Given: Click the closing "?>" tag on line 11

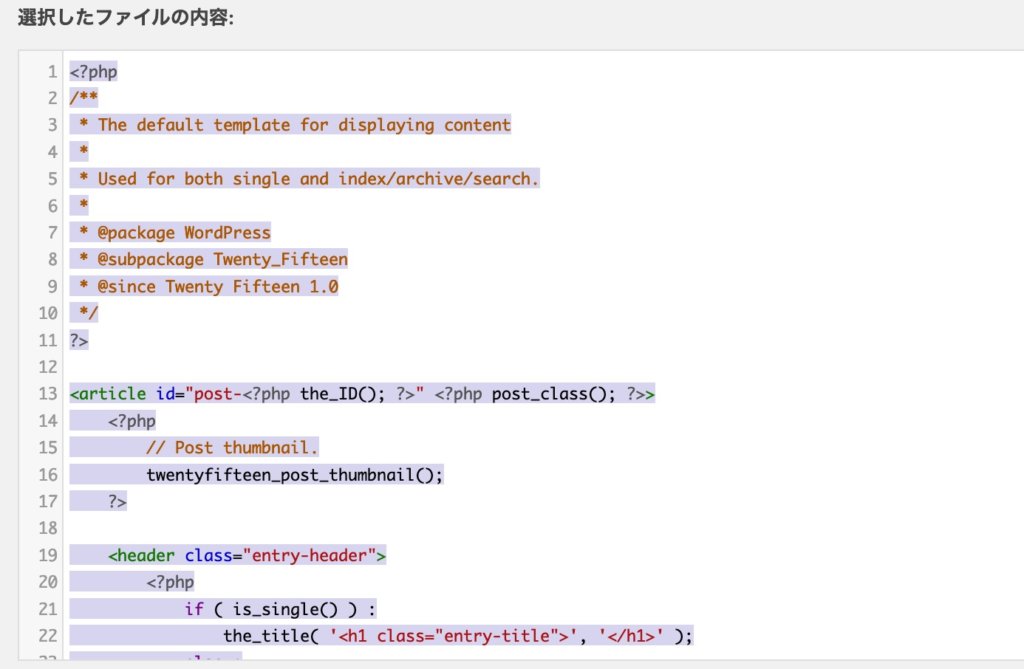Looking at the screenshot, I should (79, 341).
